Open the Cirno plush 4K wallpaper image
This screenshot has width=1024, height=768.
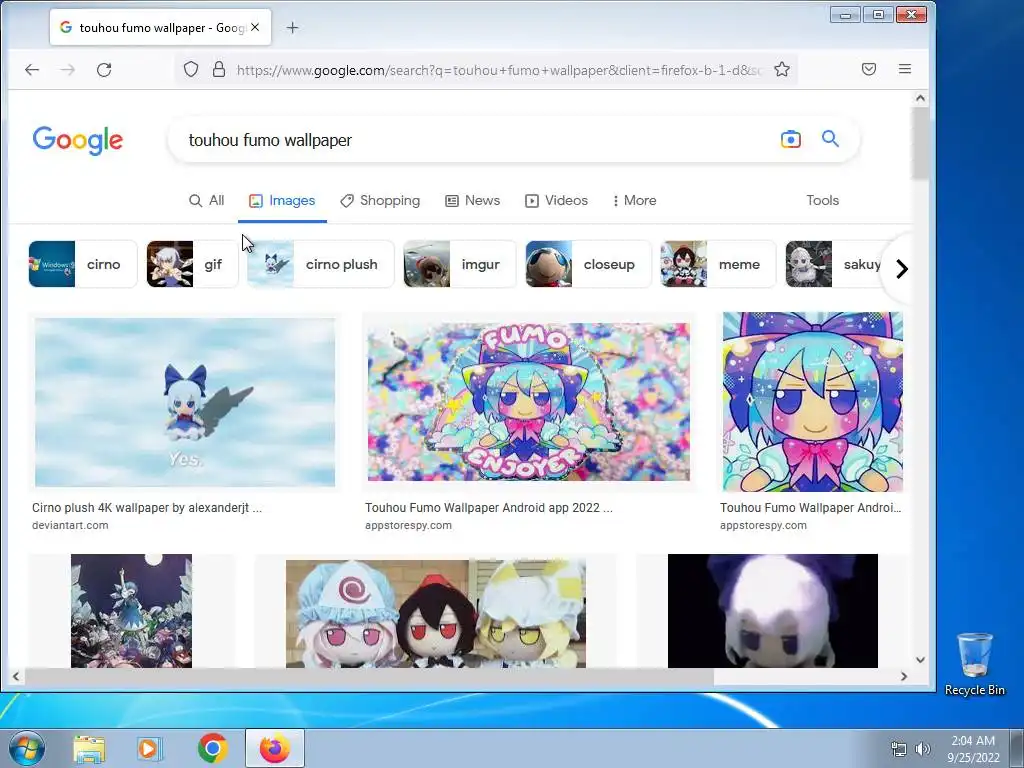click(185, 402)
